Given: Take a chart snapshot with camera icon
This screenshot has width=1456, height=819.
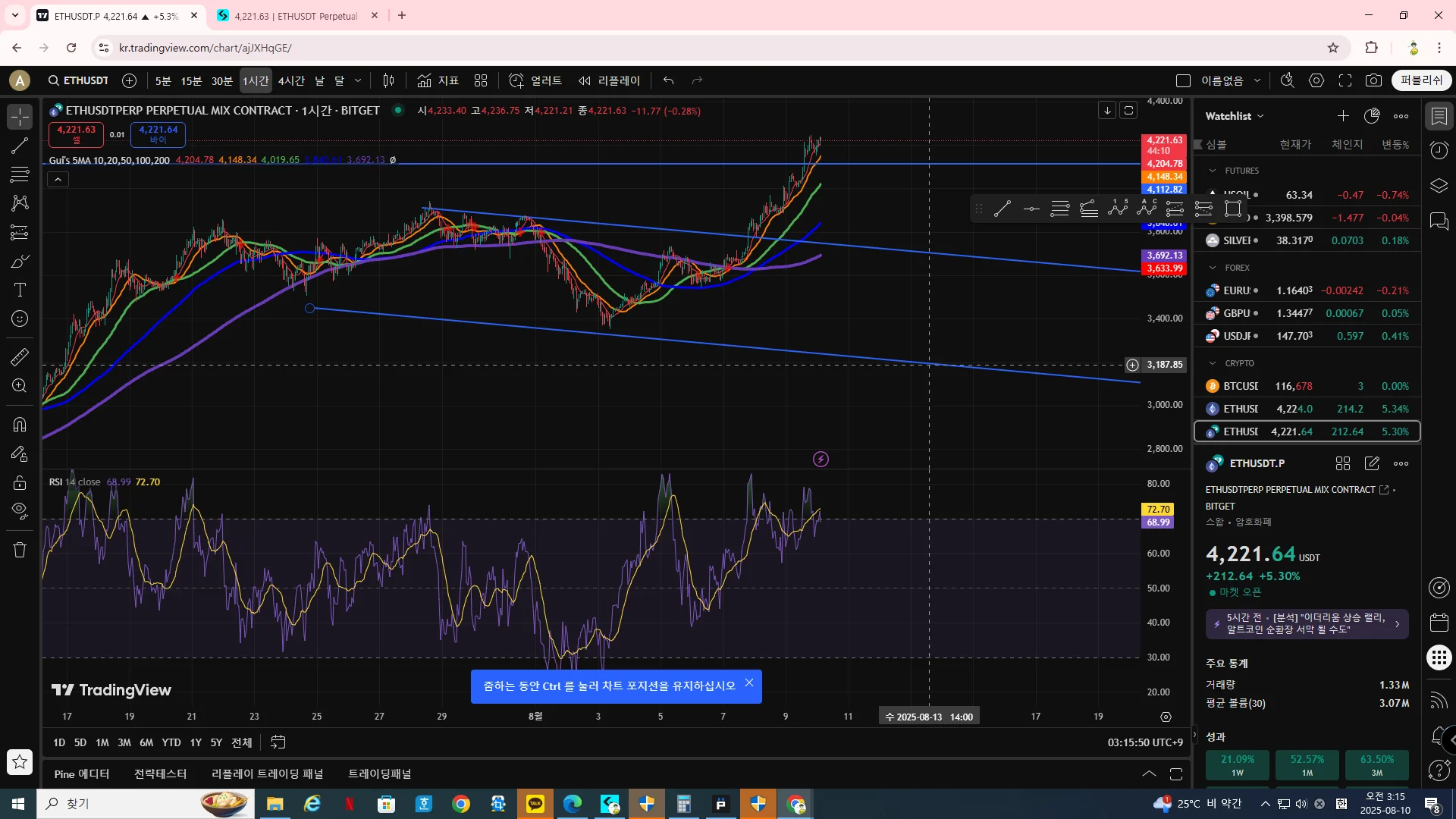Looking at the screenshot, I should [1373, 80].
